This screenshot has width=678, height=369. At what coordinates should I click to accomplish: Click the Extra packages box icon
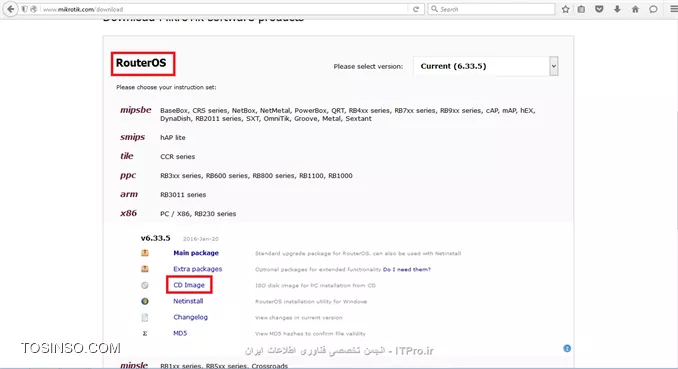point(145,269)
